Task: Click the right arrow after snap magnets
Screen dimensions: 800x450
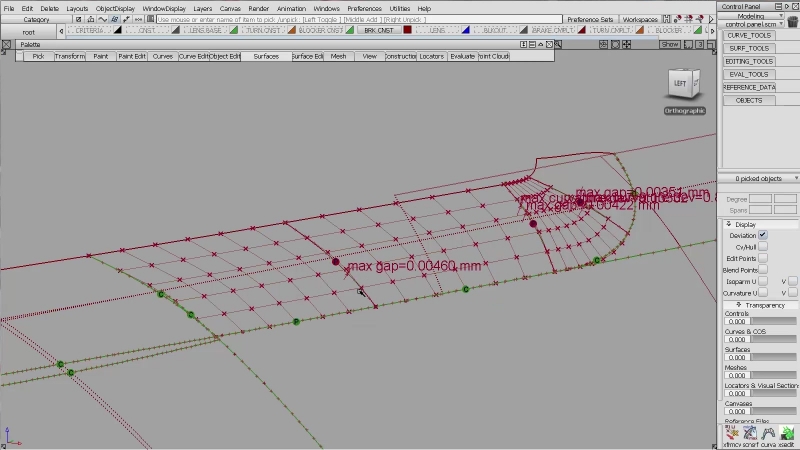Action: [x=711, y=19]
